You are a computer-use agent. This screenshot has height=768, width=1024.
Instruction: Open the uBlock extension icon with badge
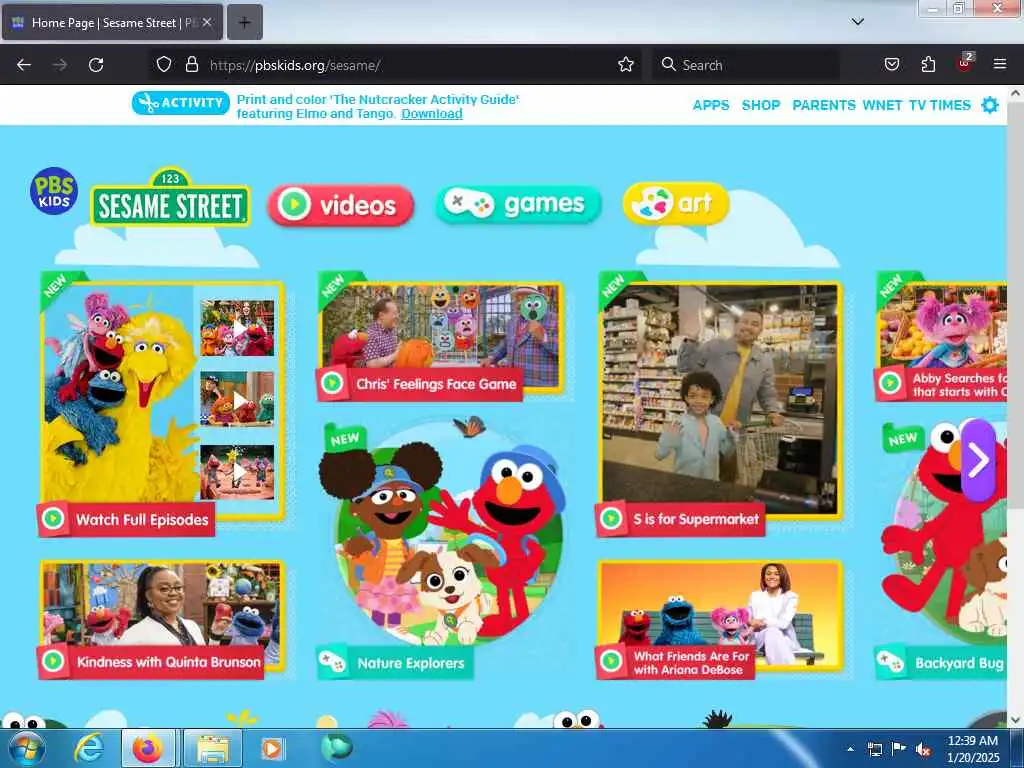(965, 63)
